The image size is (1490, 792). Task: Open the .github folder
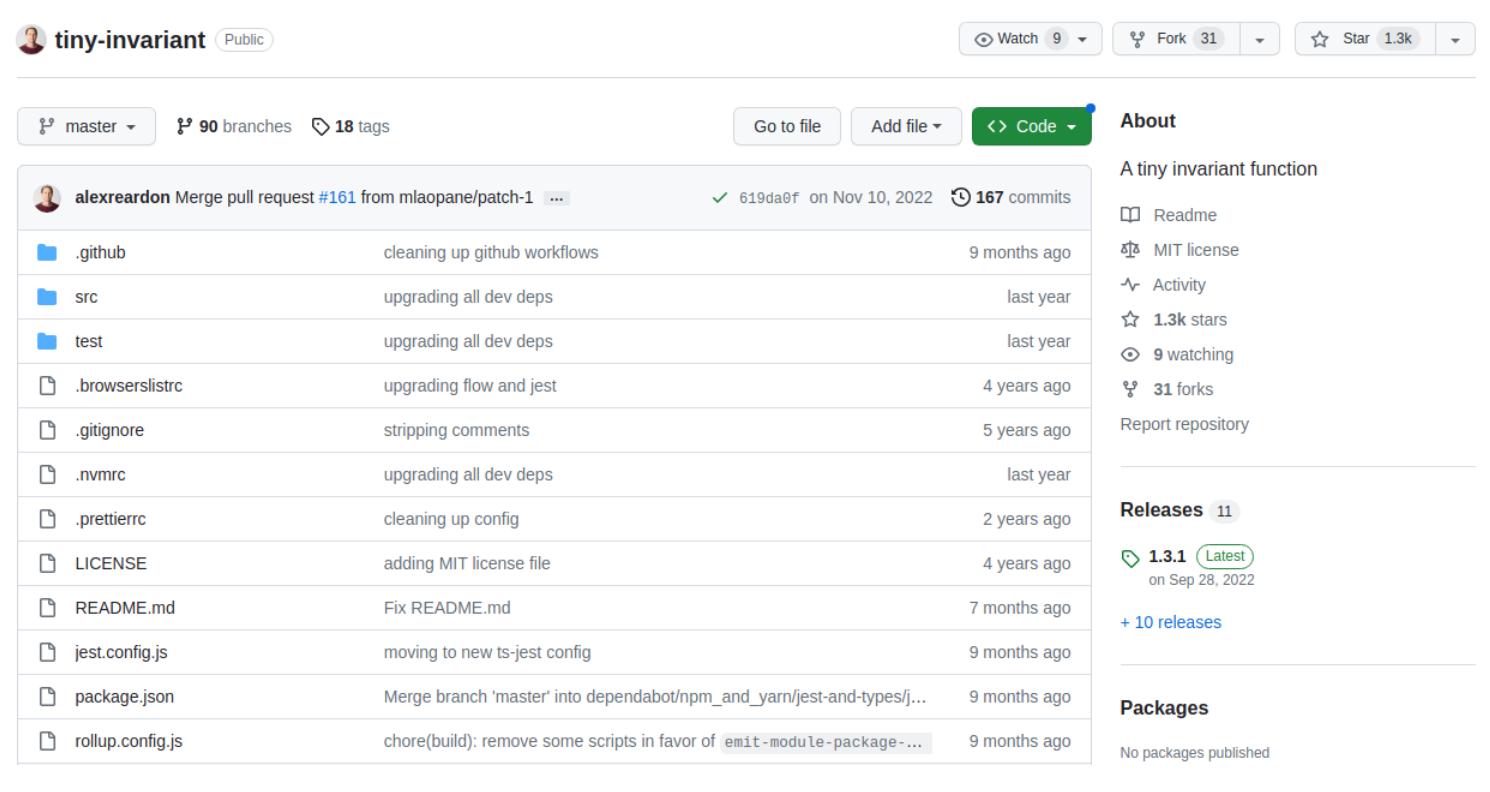[x=100, y=253]
